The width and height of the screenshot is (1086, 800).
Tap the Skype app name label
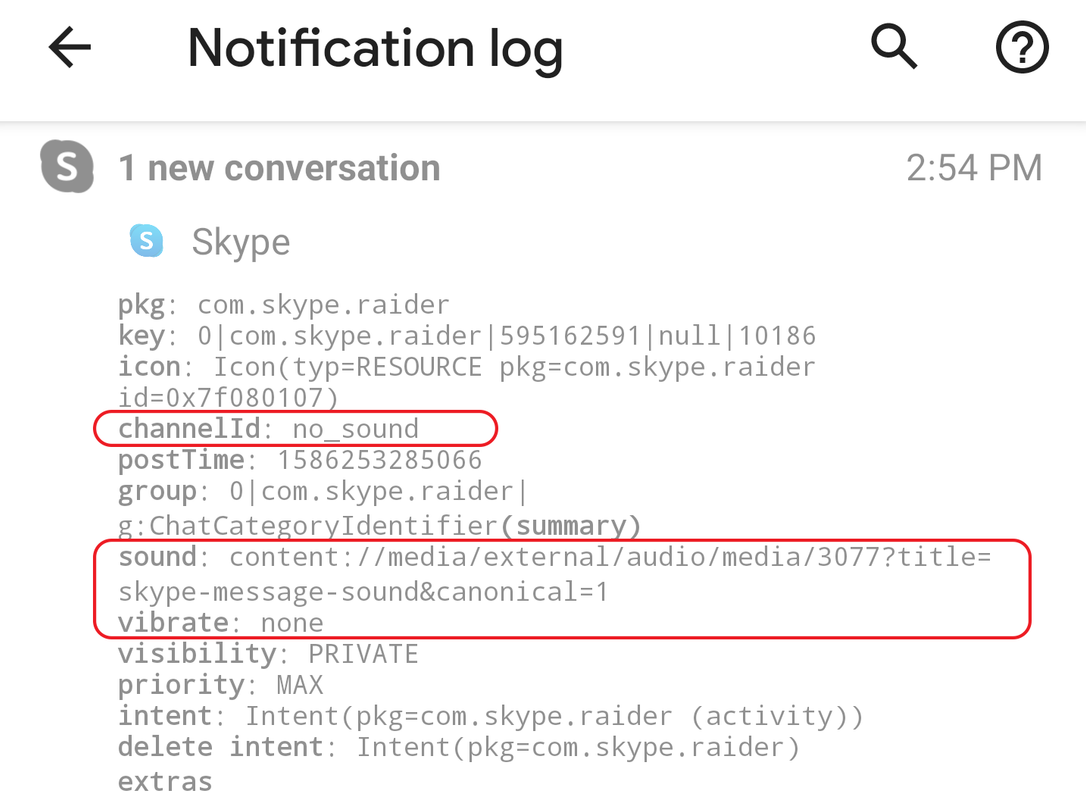(x=241, y=242)
